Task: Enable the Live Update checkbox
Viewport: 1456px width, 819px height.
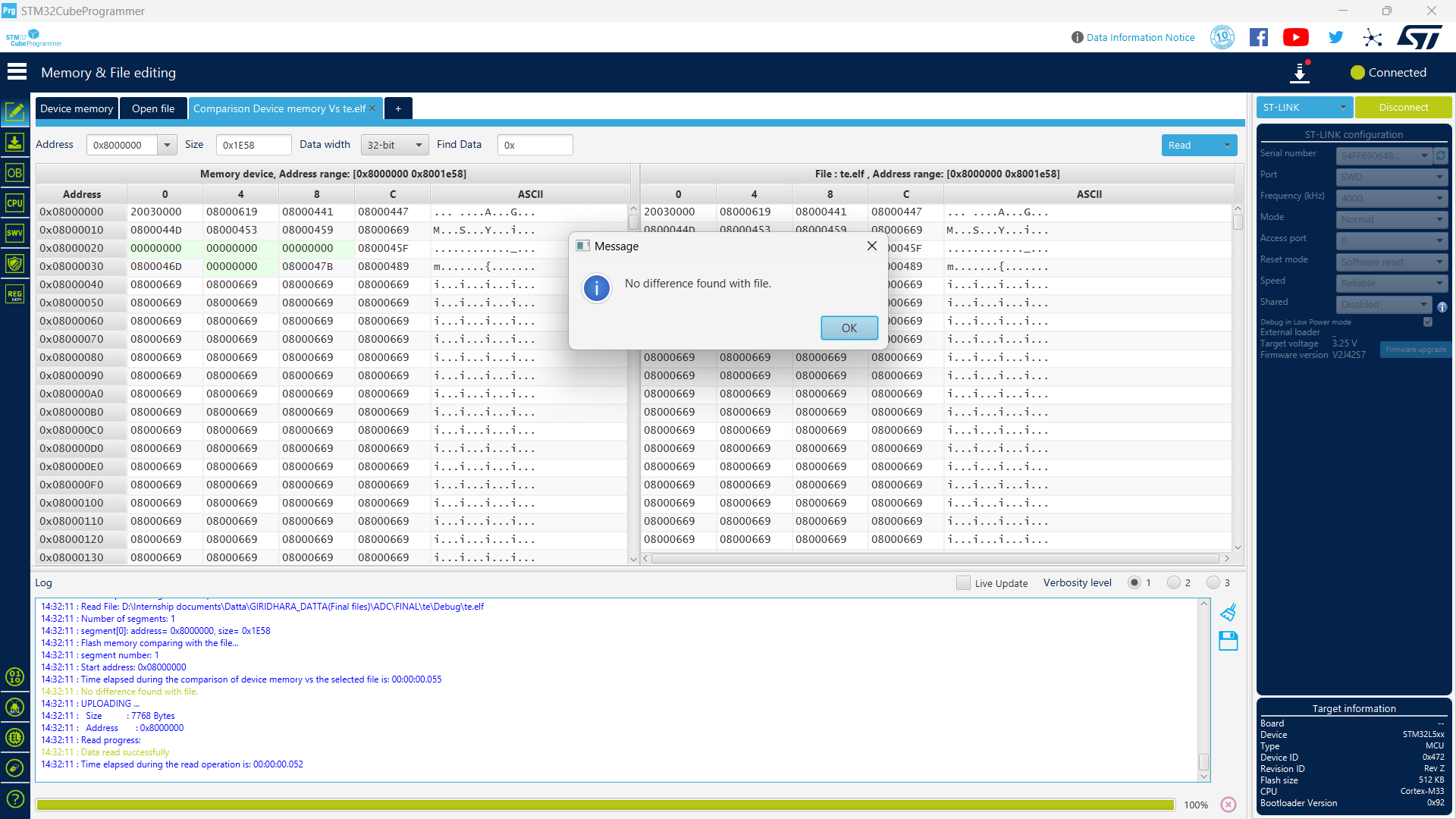Action: [963, 583]
